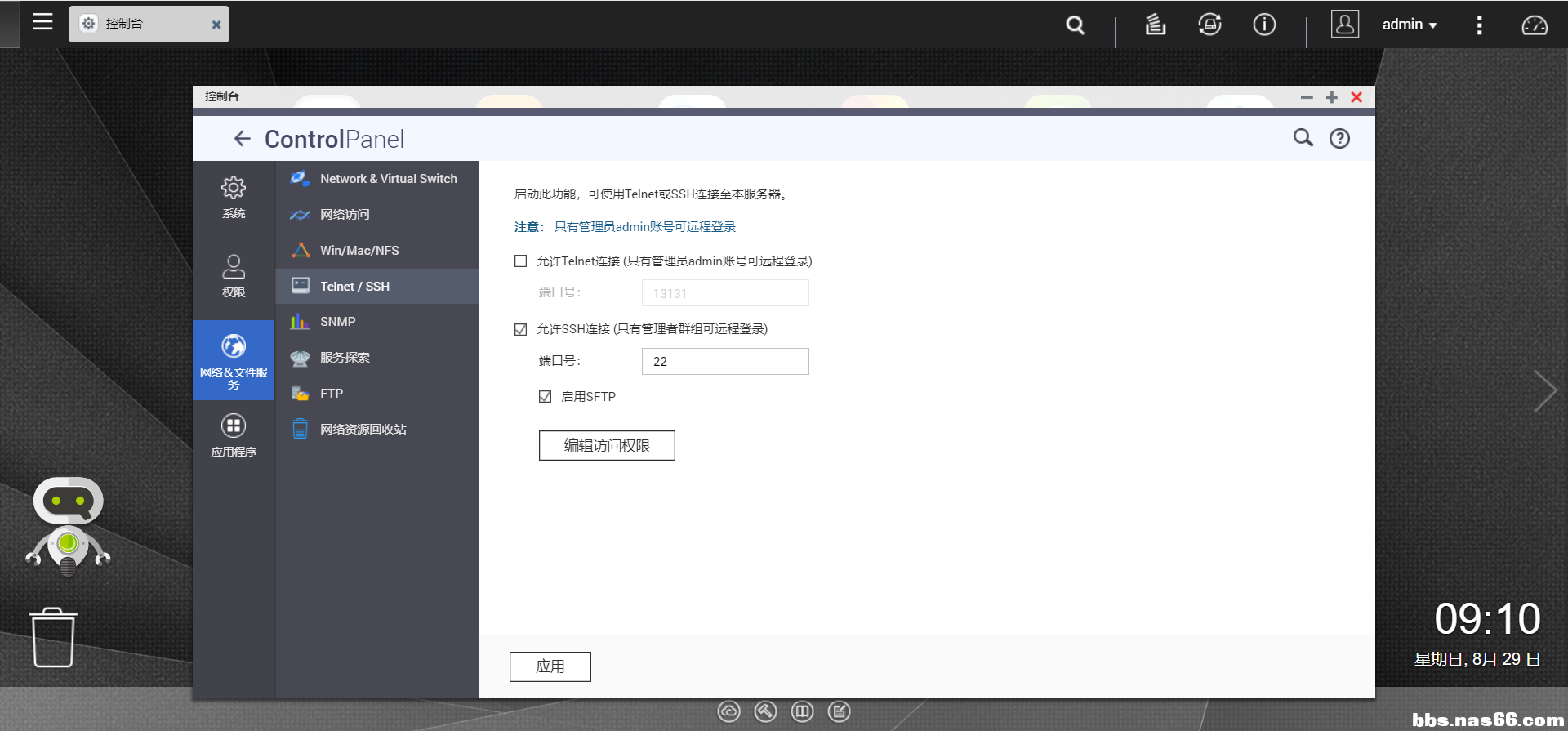Click the SSH port number field
This screenshot has width=1568, height=731.
pyautogui.click(x=725, y=362)
